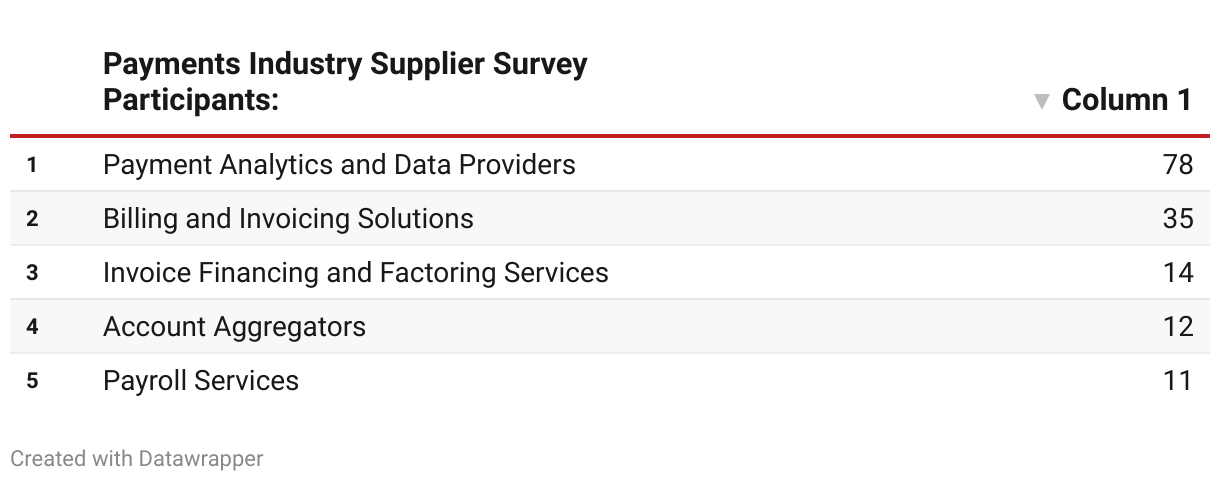Select the Billing and Invoicing Solutions row
The image size is (1220, 482).
pyautogui.click(x=610, y=218)
